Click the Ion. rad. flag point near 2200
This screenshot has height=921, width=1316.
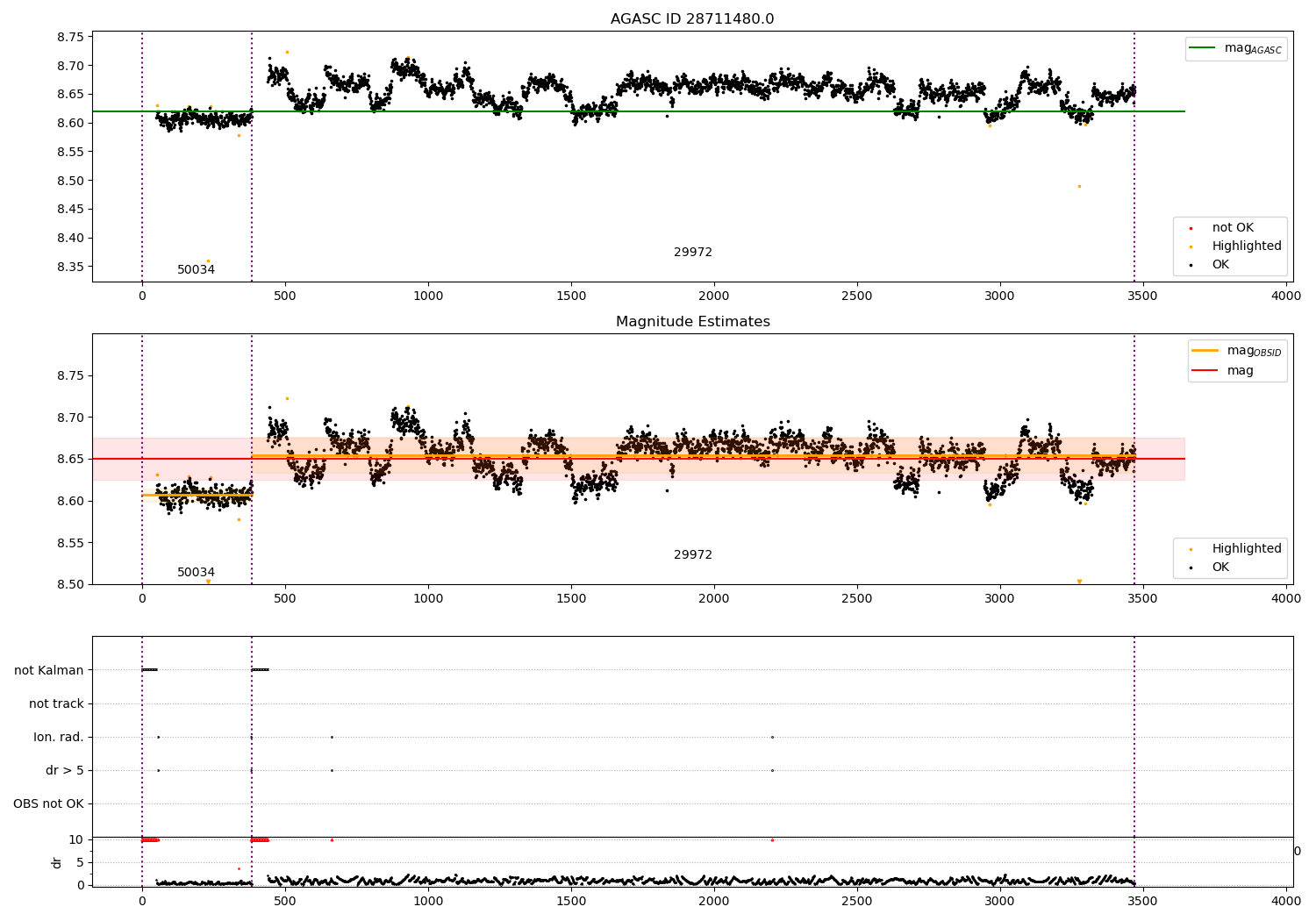[772, 737]
